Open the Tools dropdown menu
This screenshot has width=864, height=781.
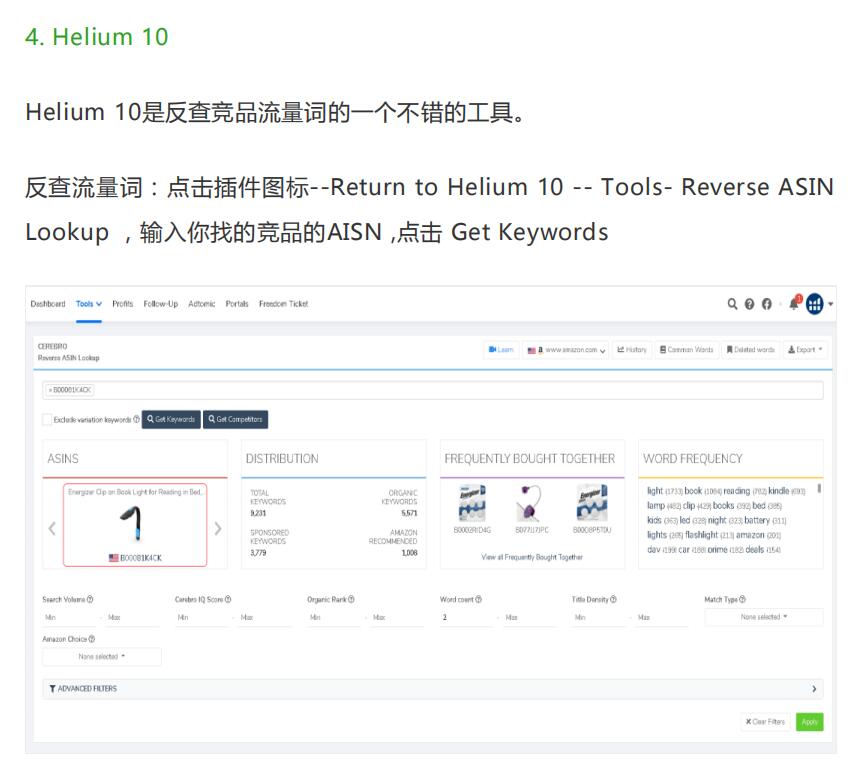tap(89, 304)
